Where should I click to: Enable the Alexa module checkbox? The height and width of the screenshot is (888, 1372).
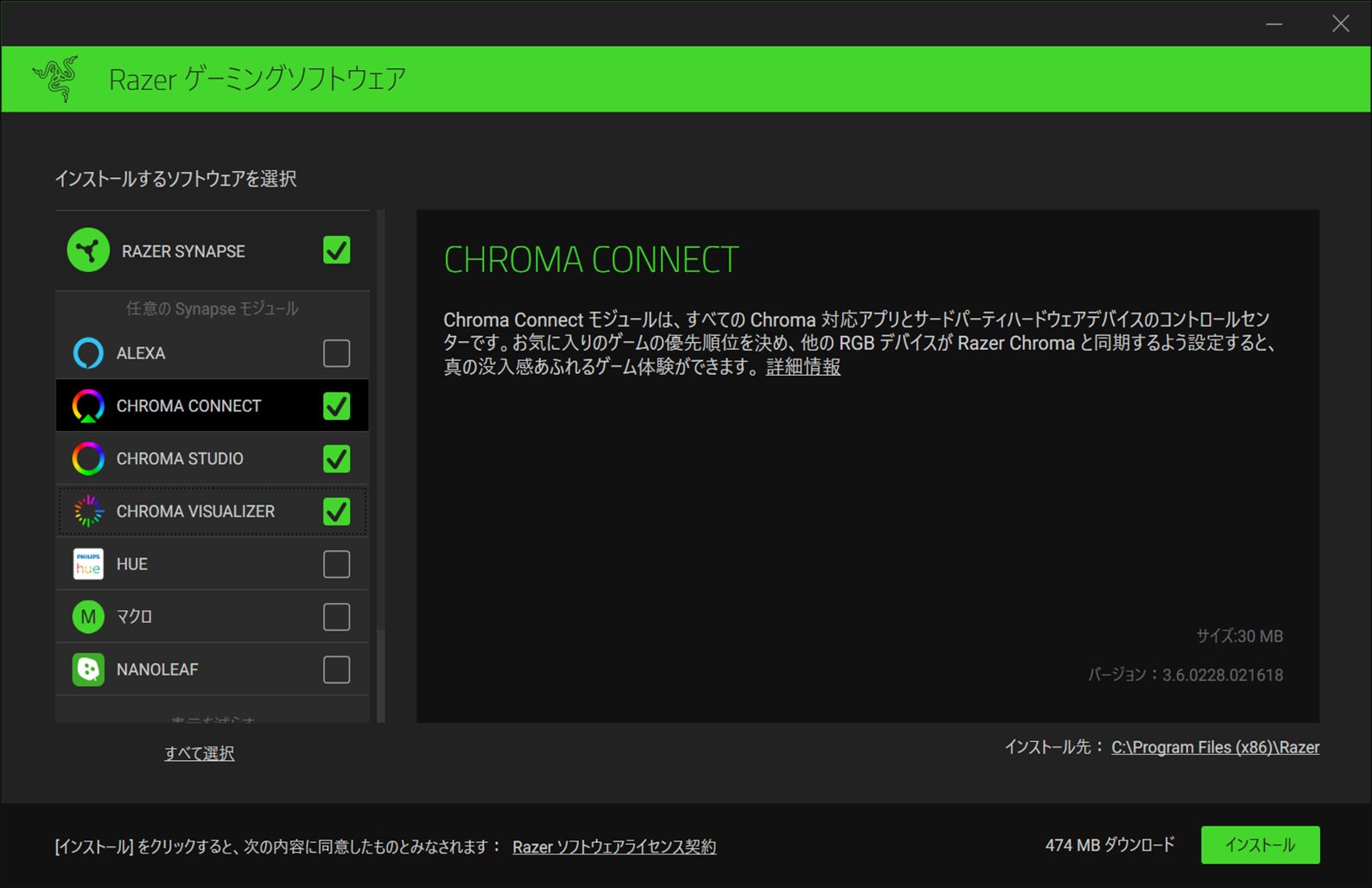click(x=336, y=353)
